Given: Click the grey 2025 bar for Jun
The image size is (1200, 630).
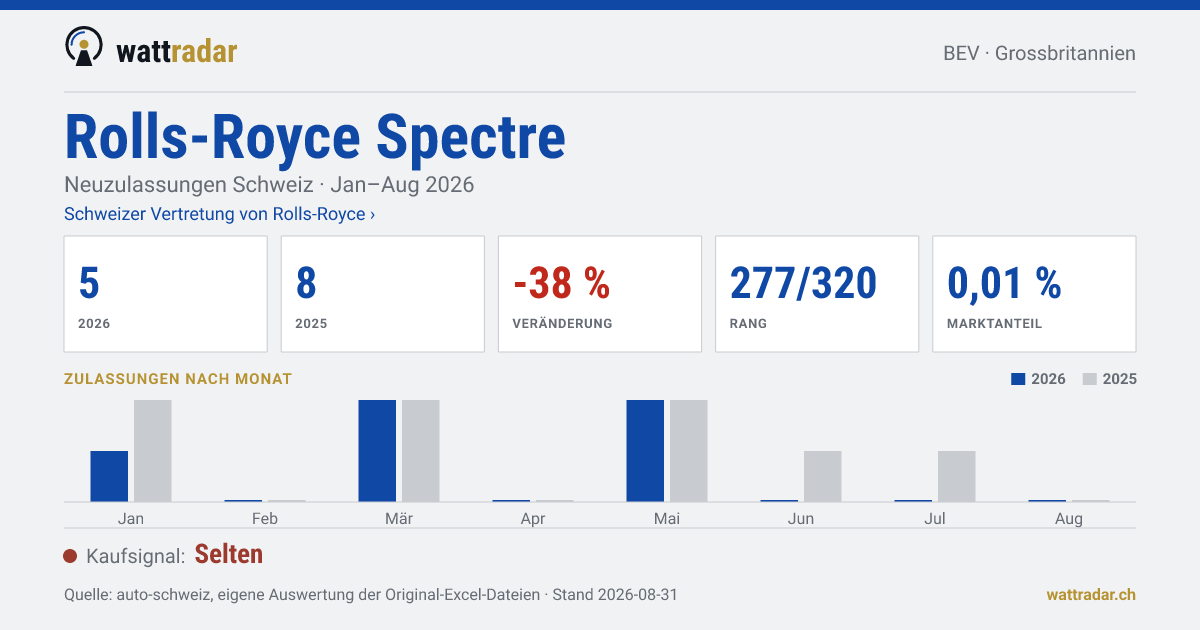Looking at the screenshot, I should pos(823,476).
